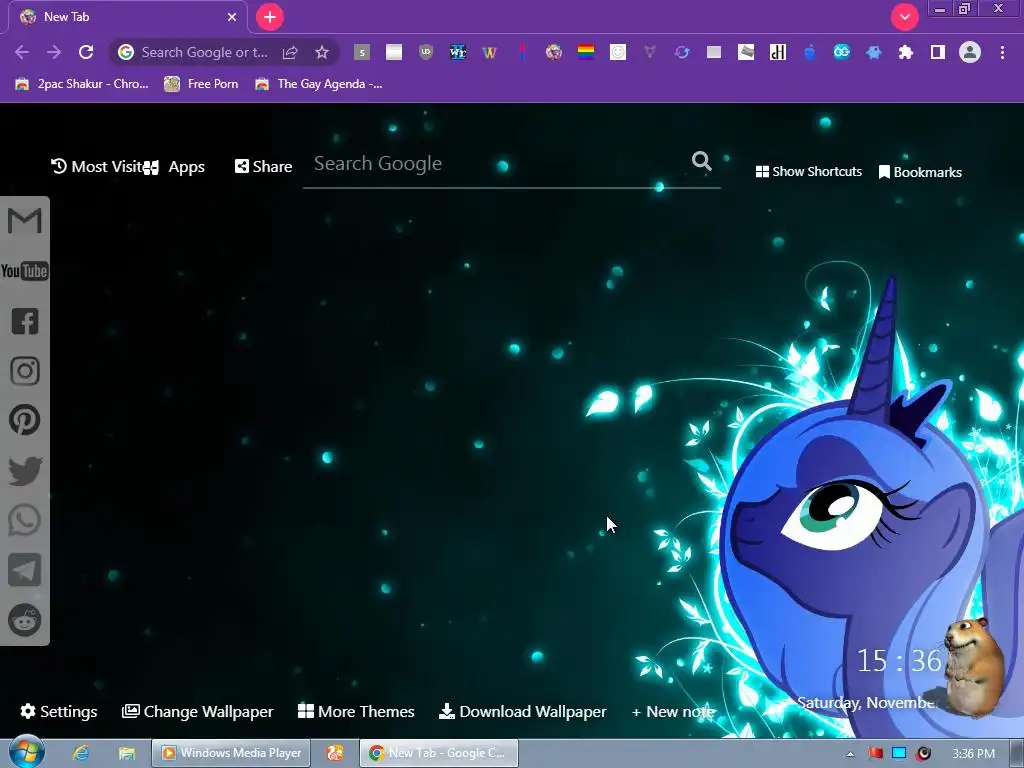The height and width of the screenshot is (768, 1024).
Task: Toggle the browser side panel
Action: (x=938, y=52)
